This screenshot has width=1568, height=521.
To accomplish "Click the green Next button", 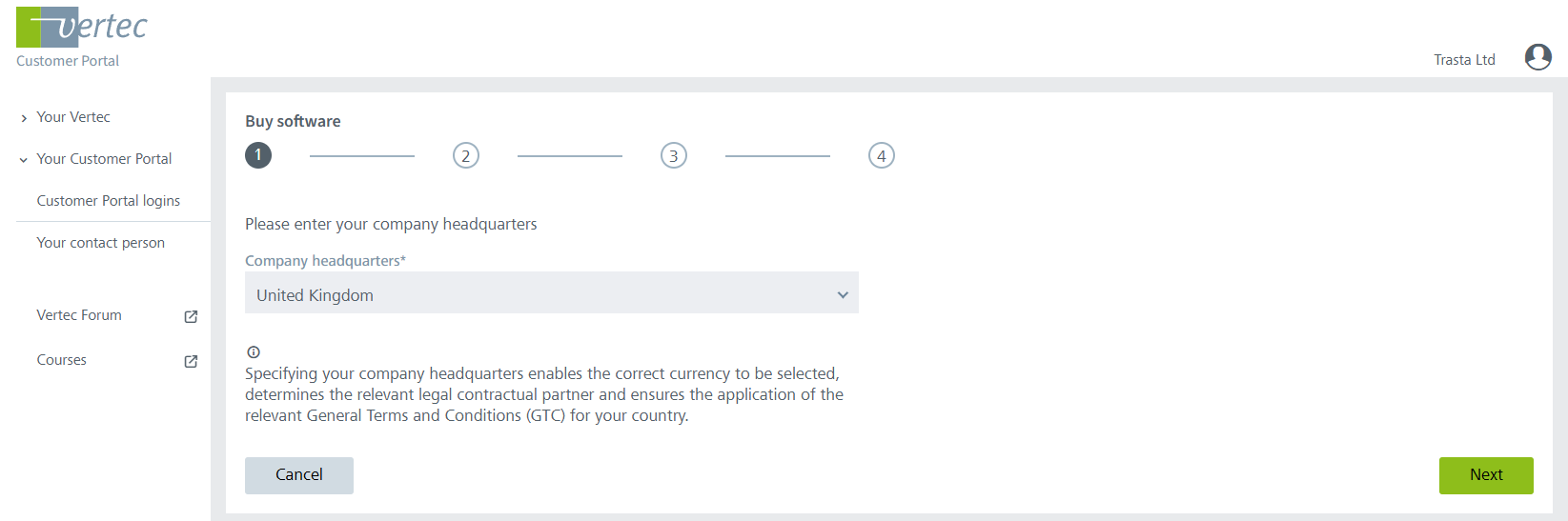I will [x=1485, y=475].
